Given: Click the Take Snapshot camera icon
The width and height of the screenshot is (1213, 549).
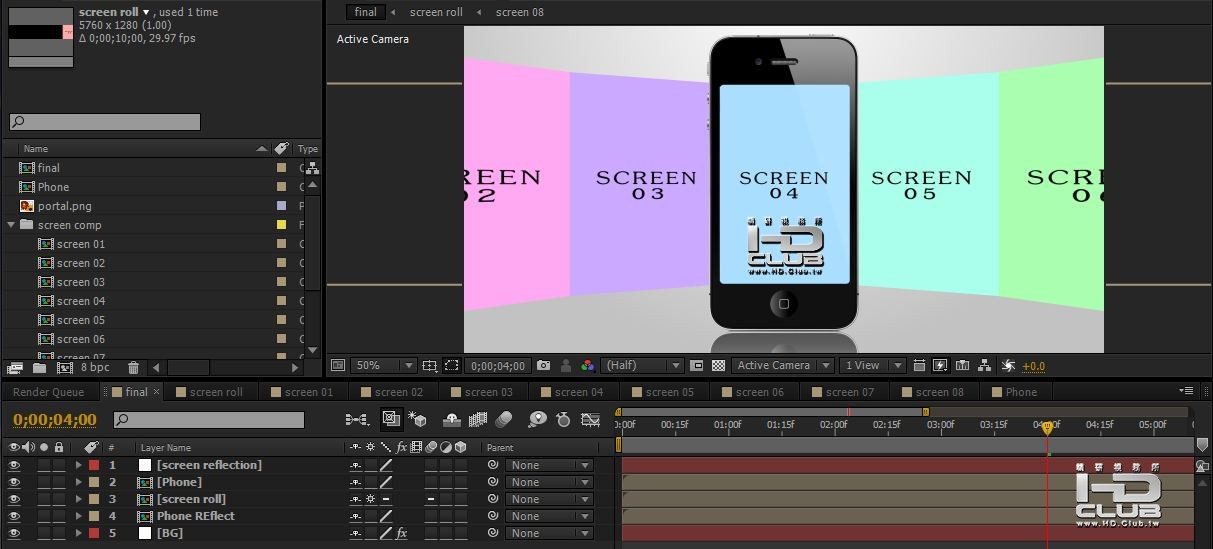Looking at the screenshot, I should click(543, 366).
